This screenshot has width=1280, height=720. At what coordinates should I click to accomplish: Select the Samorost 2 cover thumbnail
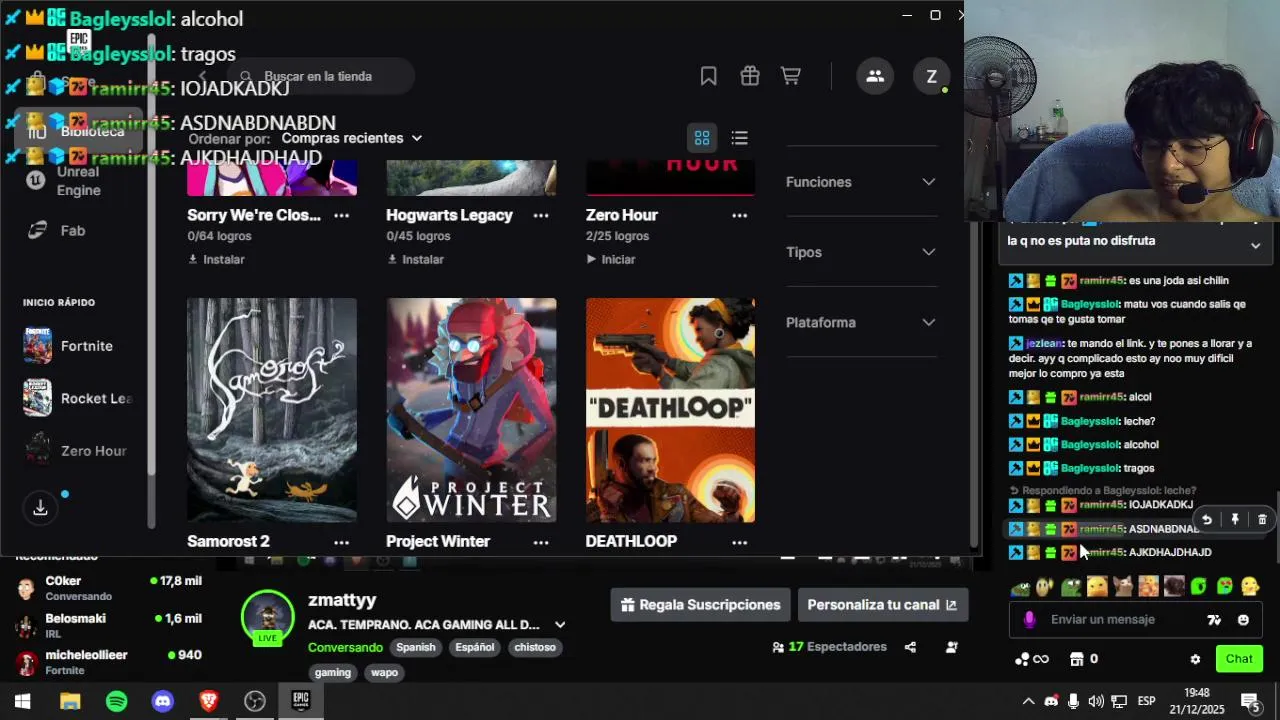pyautogui.click(x=272, y=410)
